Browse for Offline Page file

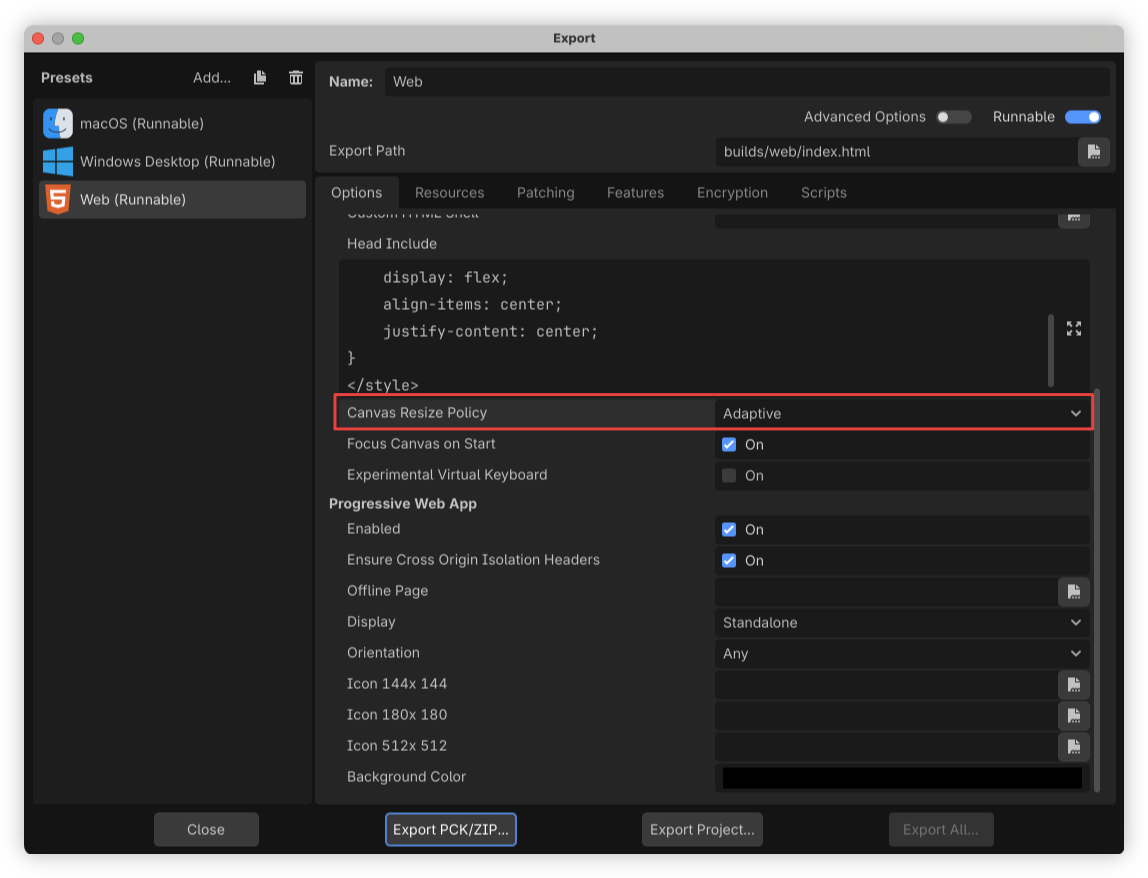tap(1074, 592)
